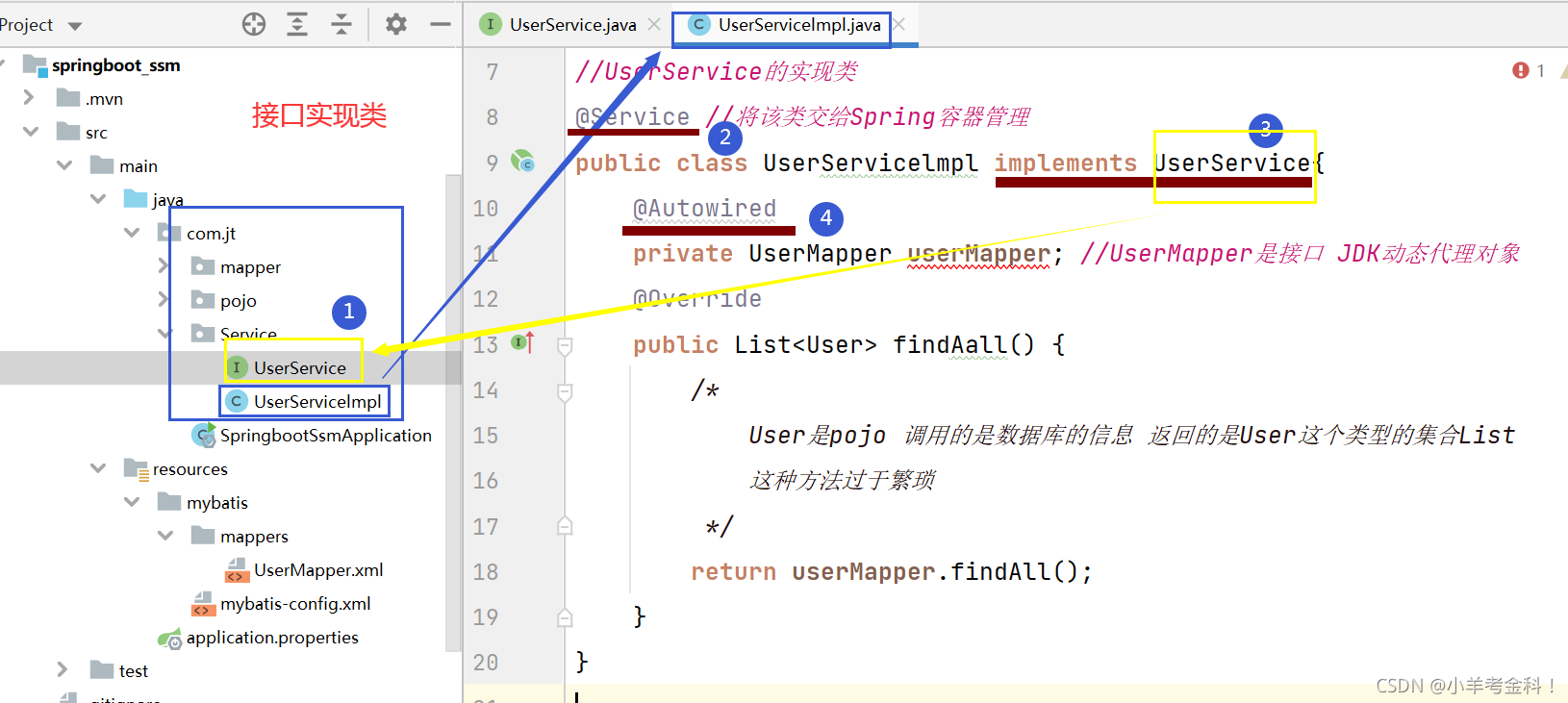
Task: Expand the pojo package
Action: (164, 300)
